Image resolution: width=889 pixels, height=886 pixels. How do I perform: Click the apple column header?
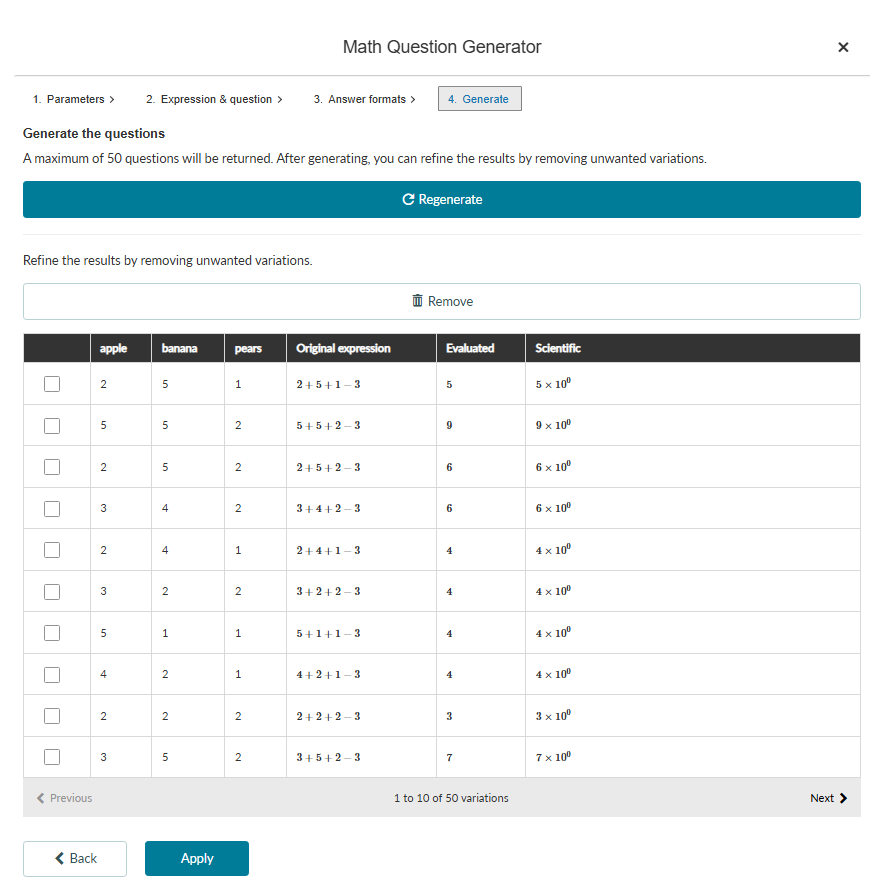click(114, 348)
